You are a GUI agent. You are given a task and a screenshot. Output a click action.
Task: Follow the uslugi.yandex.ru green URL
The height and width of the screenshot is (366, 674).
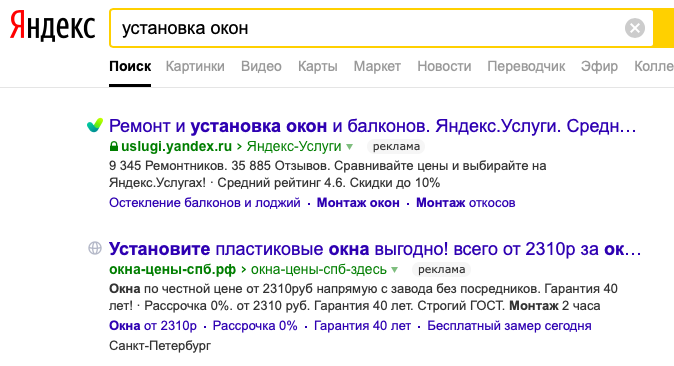point(176,147)
